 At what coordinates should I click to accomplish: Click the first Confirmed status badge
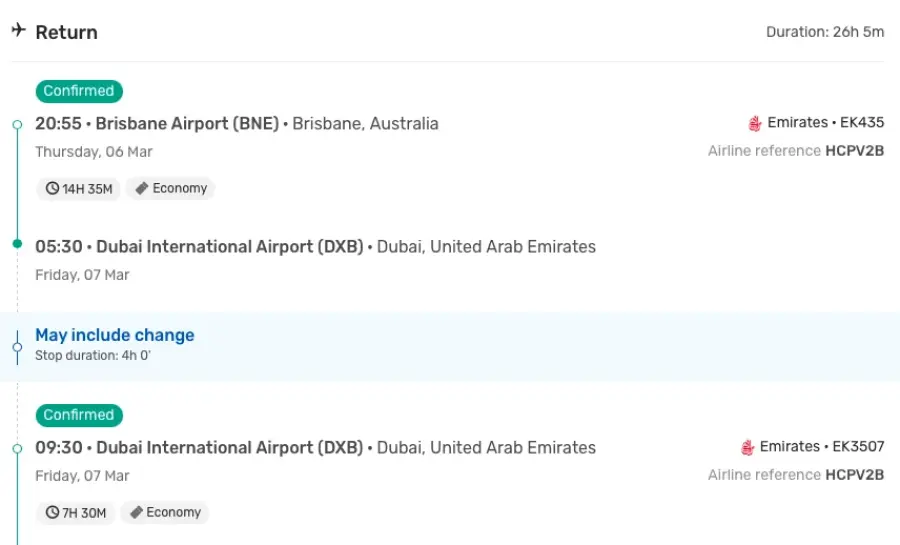[79, 91]
